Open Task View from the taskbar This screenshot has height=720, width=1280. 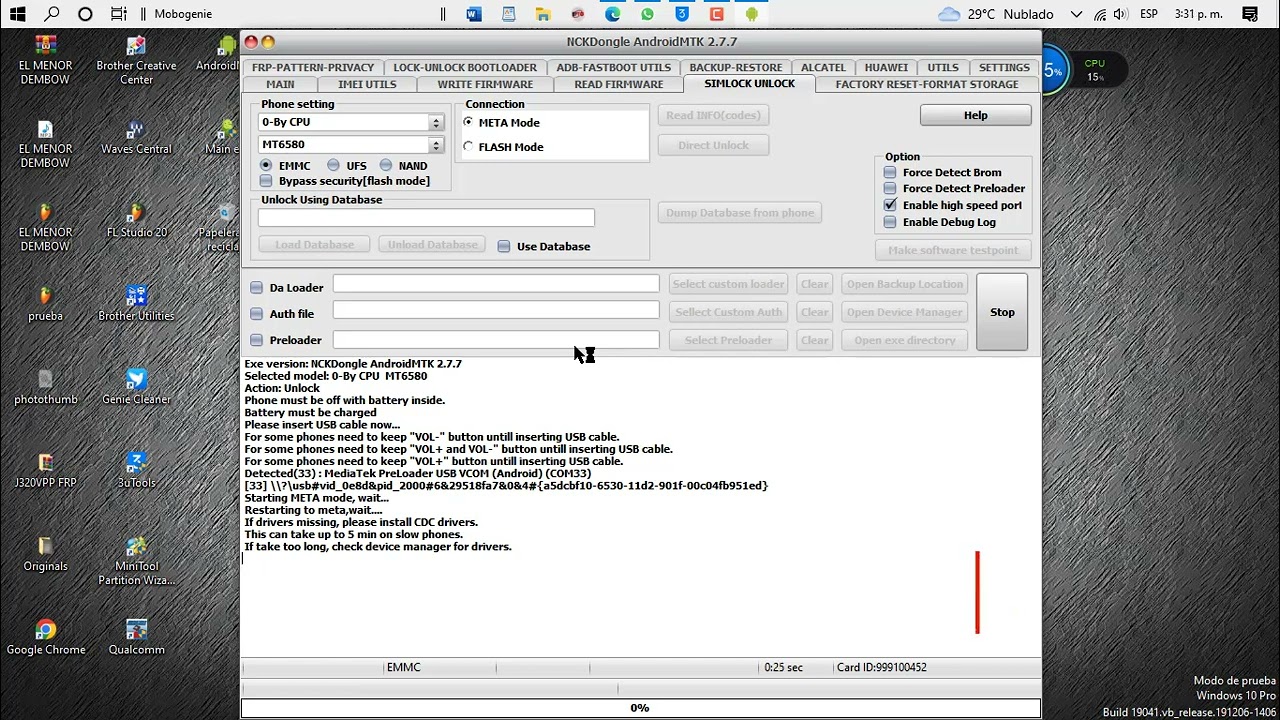point(119,14)
